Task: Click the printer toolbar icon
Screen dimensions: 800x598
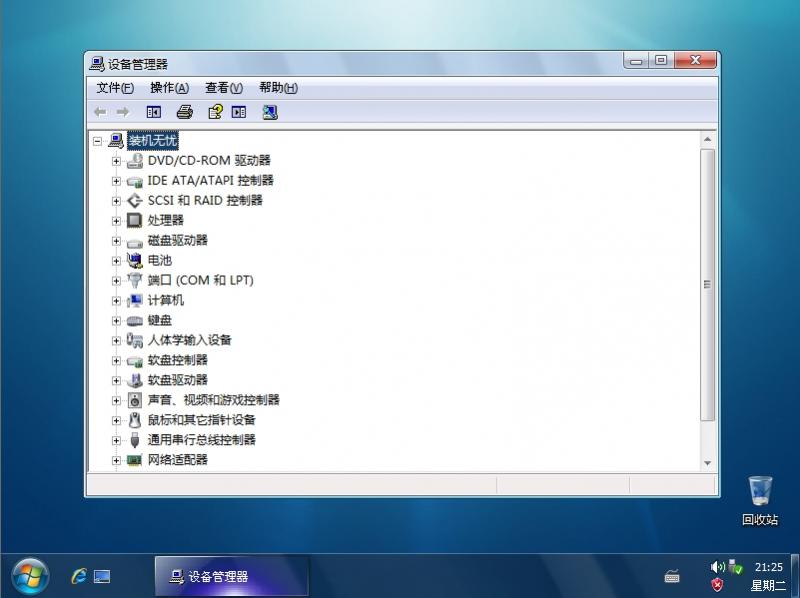Action: (184, 112)
